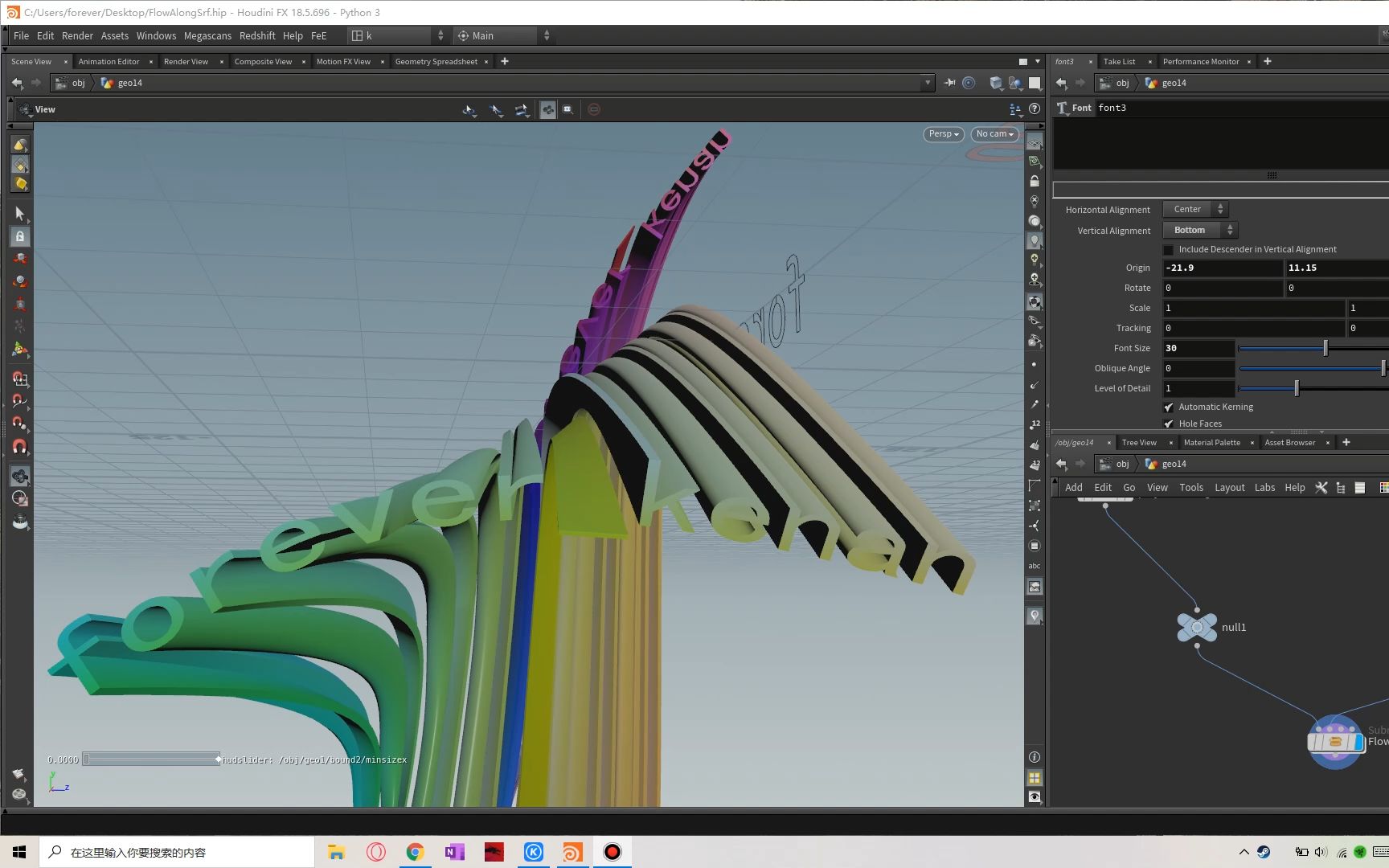The height and width of the screenshot is (868, 1389).
Task: Change Vertical Alignment from Bottom dropdown
Action: pyautogui.click(x=1199, y=230)
